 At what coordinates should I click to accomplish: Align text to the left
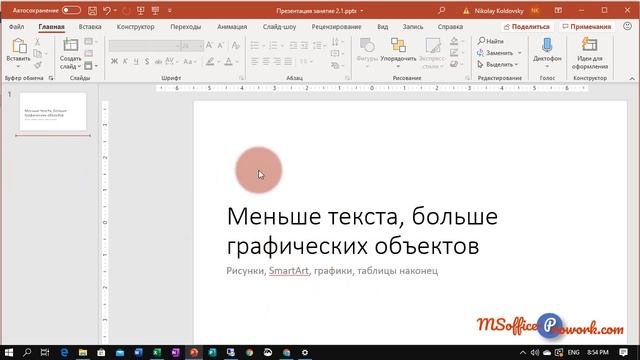click(x=255, y=61)
